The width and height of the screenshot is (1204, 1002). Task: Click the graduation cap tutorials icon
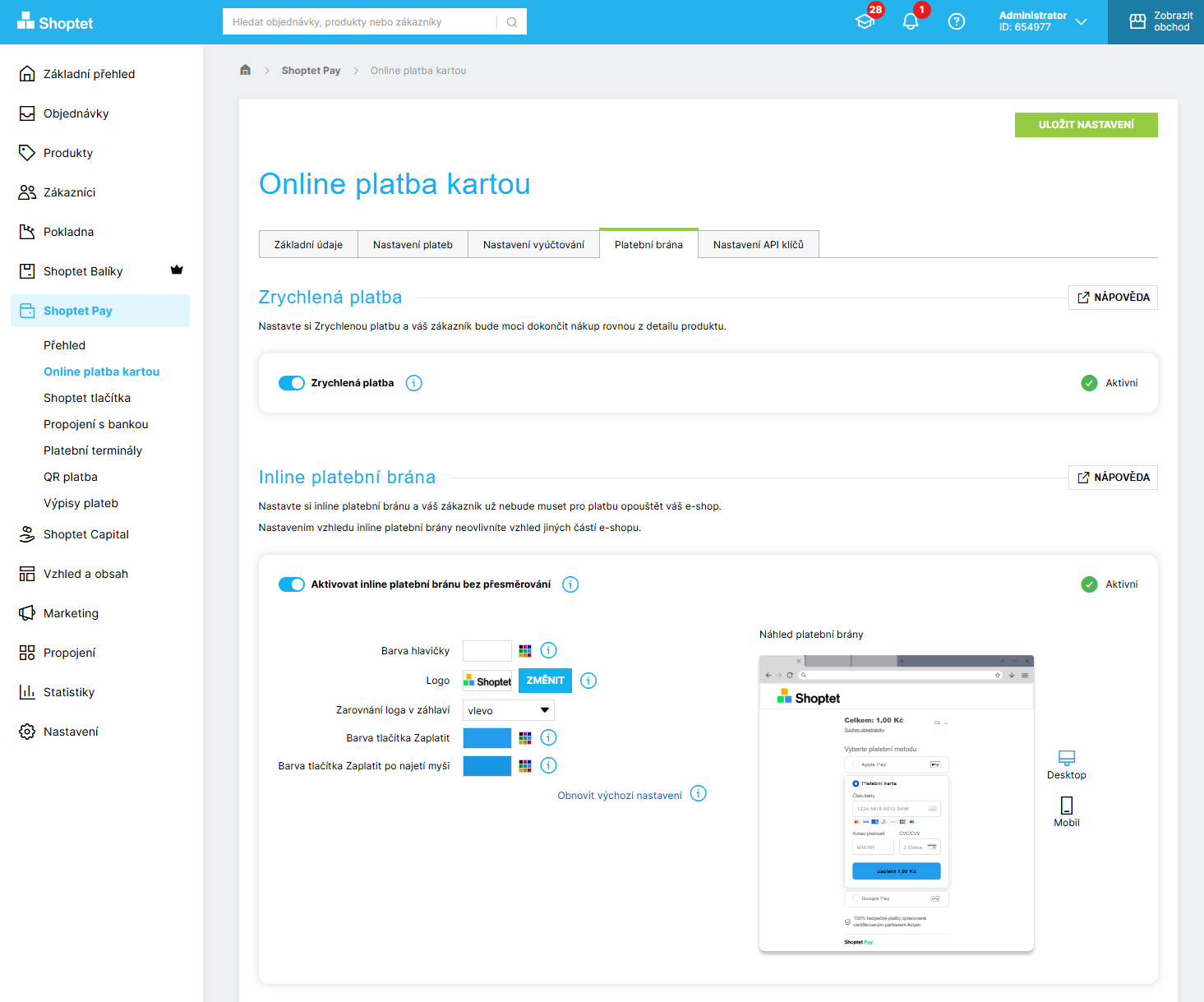click(x=865, y=22)
